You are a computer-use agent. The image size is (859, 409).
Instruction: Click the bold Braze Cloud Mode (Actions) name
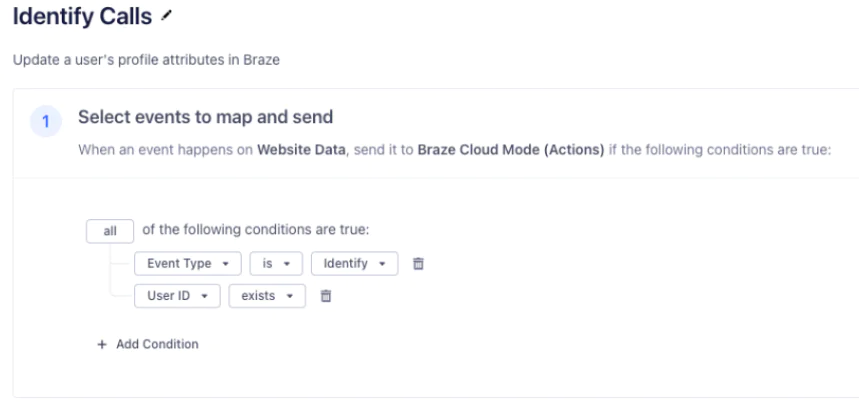point(512,150)
